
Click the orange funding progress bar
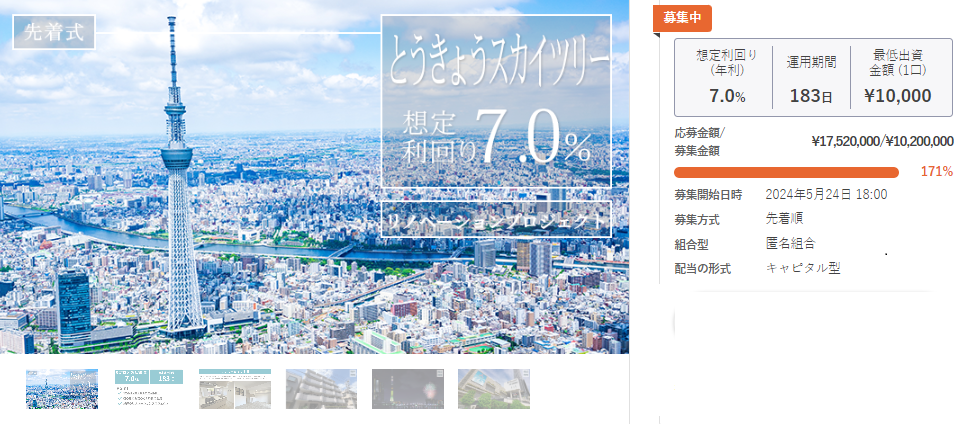(x=787, y=172)
